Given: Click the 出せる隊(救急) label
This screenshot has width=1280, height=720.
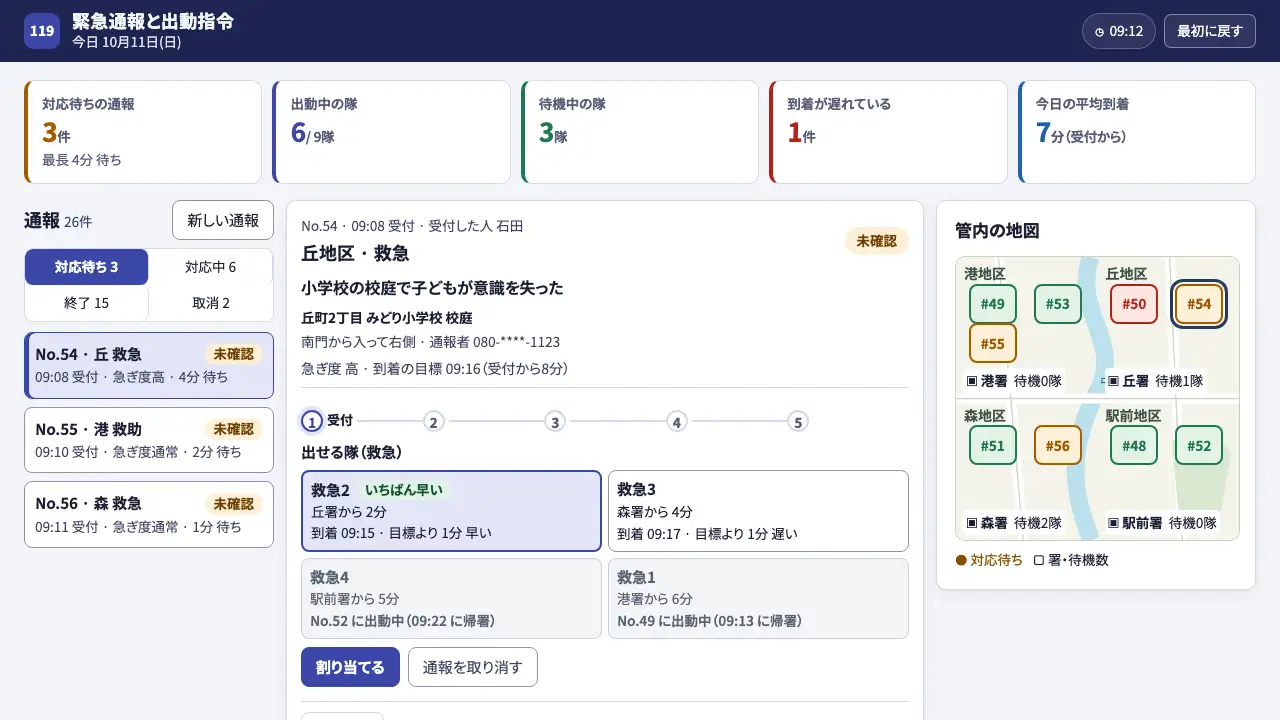Looking at the screenshot, I should coord(352,452).
